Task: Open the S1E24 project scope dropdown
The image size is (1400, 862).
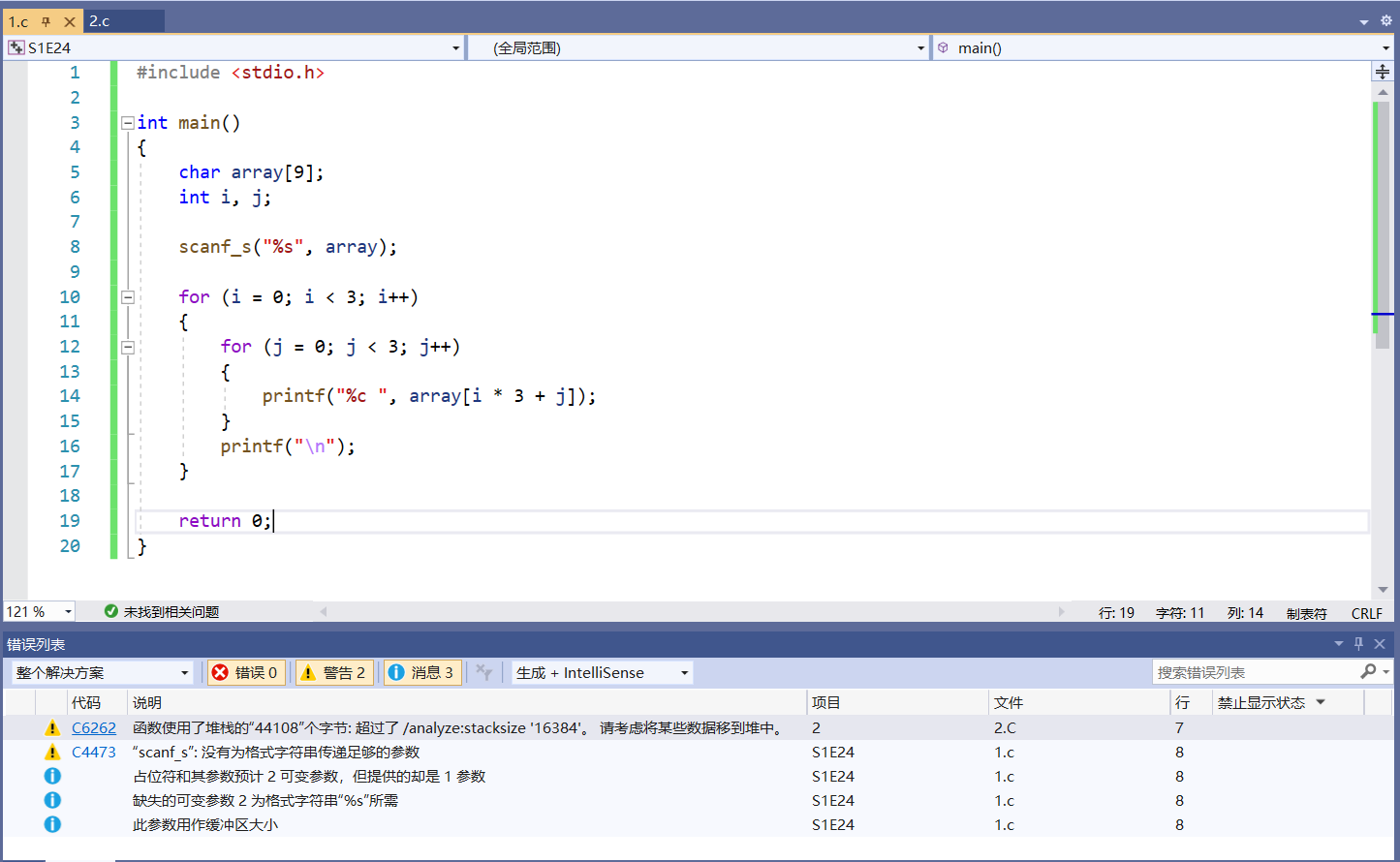Action: tap(233, 47)
